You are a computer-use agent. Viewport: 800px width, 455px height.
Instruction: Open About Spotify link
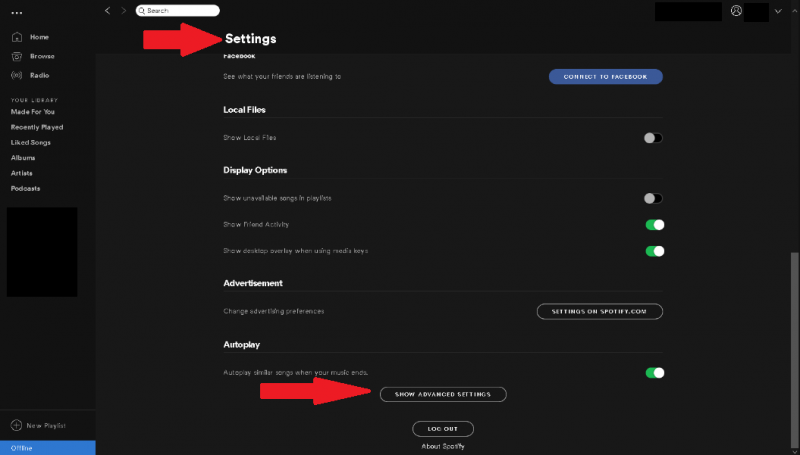tap(443, 446)
